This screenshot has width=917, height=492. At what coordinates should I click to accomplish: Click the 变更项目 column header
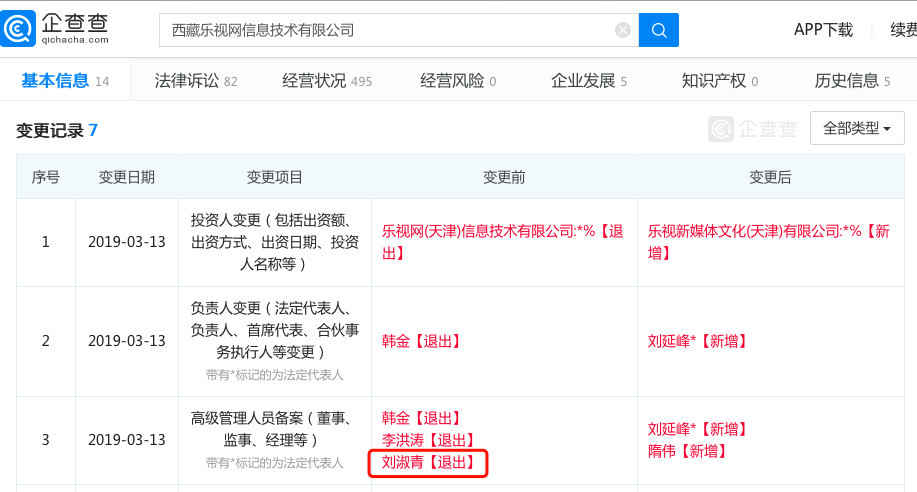point(275,177)
